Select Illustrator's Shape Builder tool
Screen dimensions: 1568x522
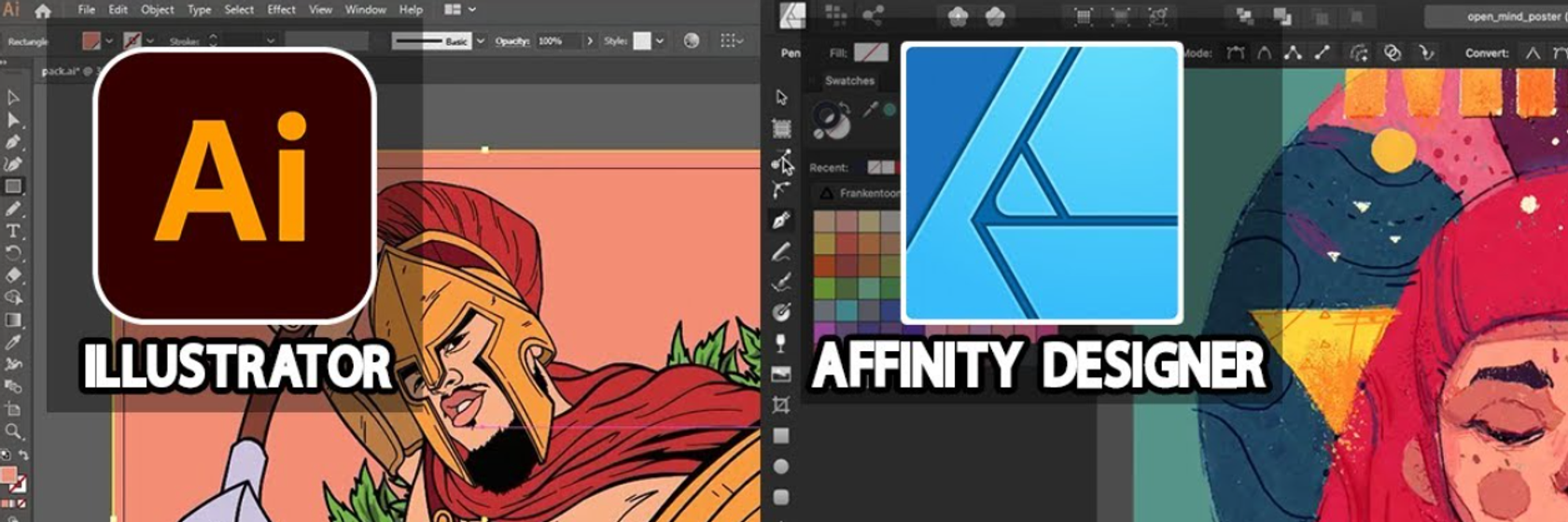point(13,297)
